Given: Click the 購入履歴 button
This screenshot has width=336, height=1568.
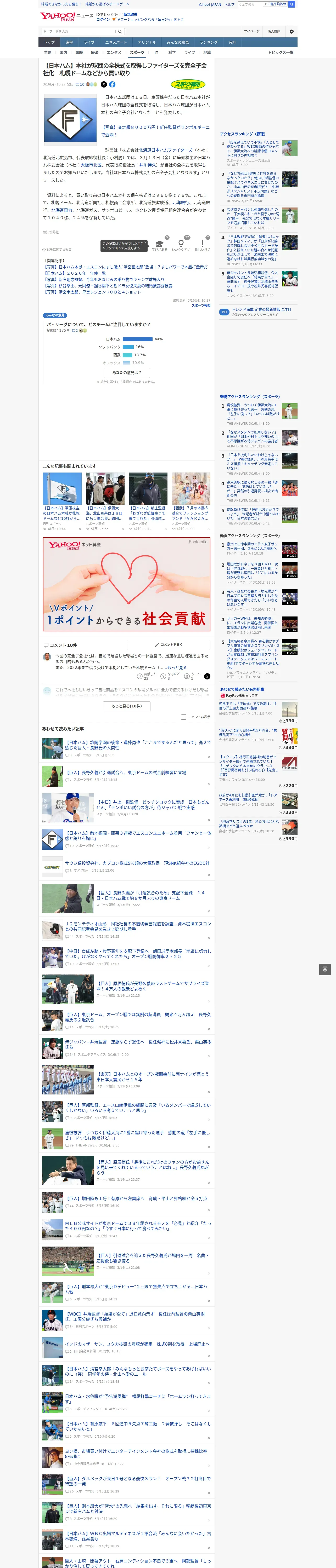Looking at the screenshot, I should point(274,32).
